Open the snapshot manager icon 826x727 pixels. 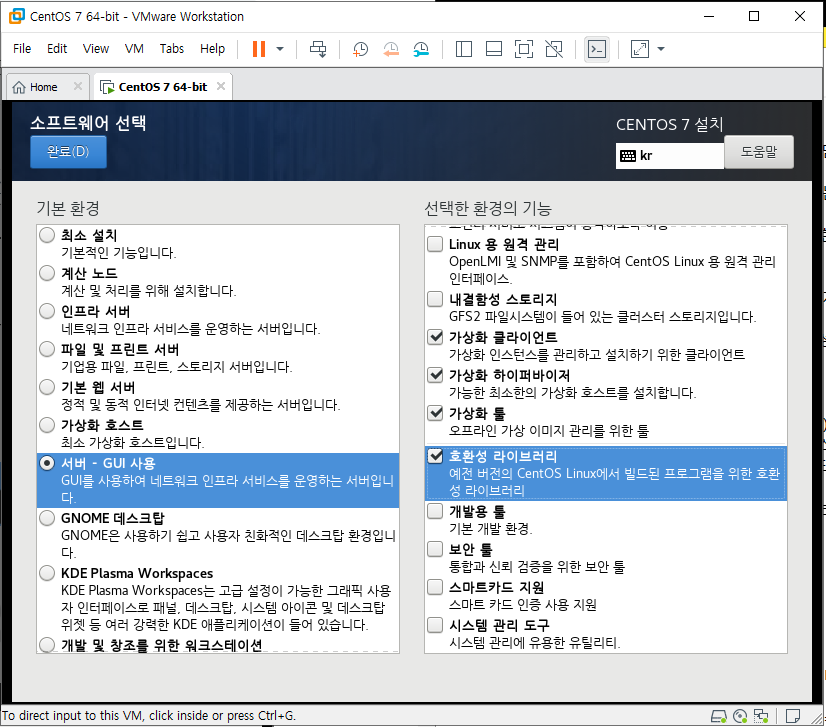[421, 49]
